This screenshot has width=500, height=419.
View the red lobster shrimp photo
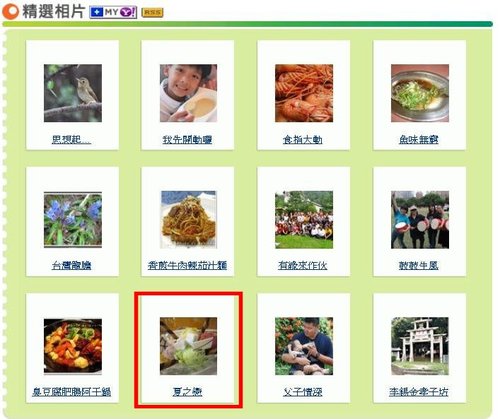tap(304, 93)
